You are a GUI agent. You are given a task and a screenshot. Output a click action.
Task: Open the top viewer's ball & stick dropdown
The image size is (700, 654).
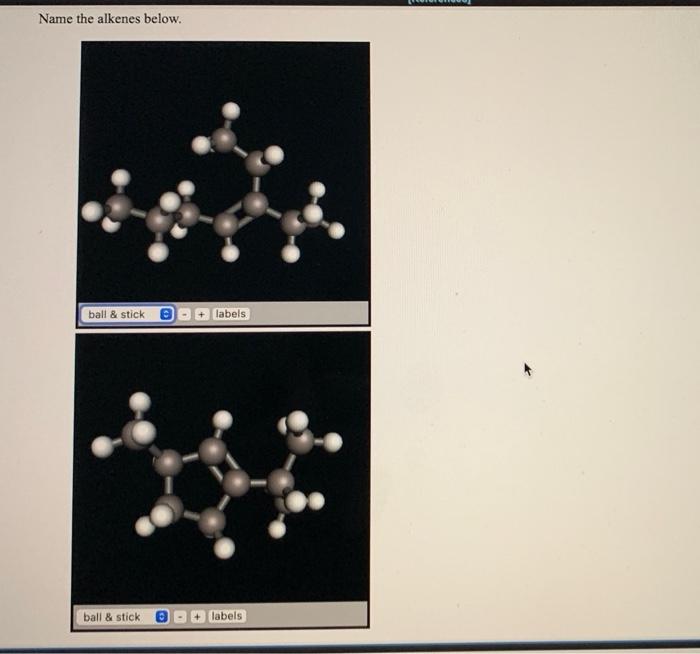pos(127,314)
